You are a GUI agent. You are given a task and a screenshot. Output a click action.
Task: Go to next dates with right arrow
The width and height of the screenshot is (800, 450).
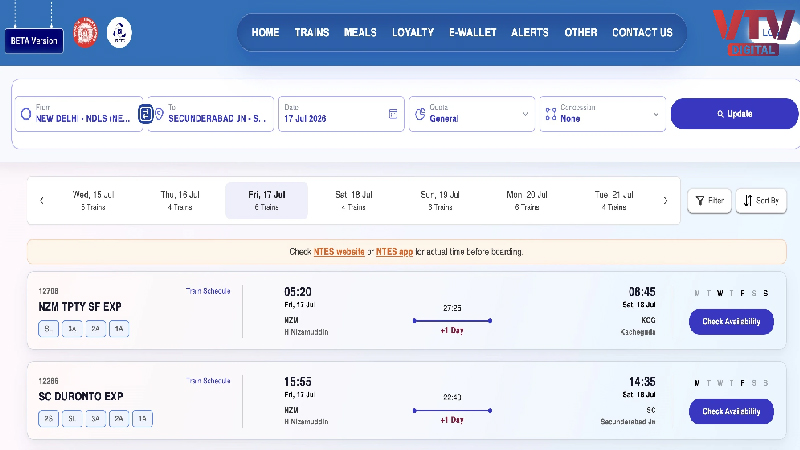665,201
